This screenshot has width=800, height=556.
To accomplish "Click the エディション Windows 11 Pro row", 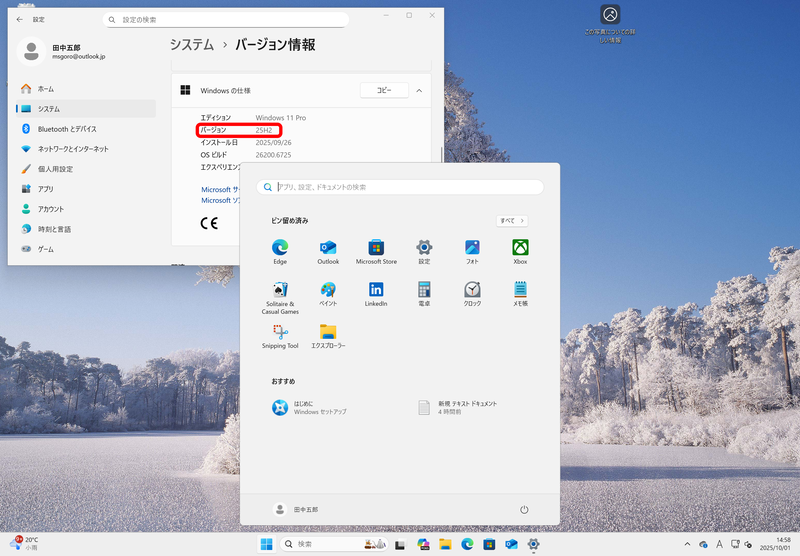I will [x=253, y=118].
